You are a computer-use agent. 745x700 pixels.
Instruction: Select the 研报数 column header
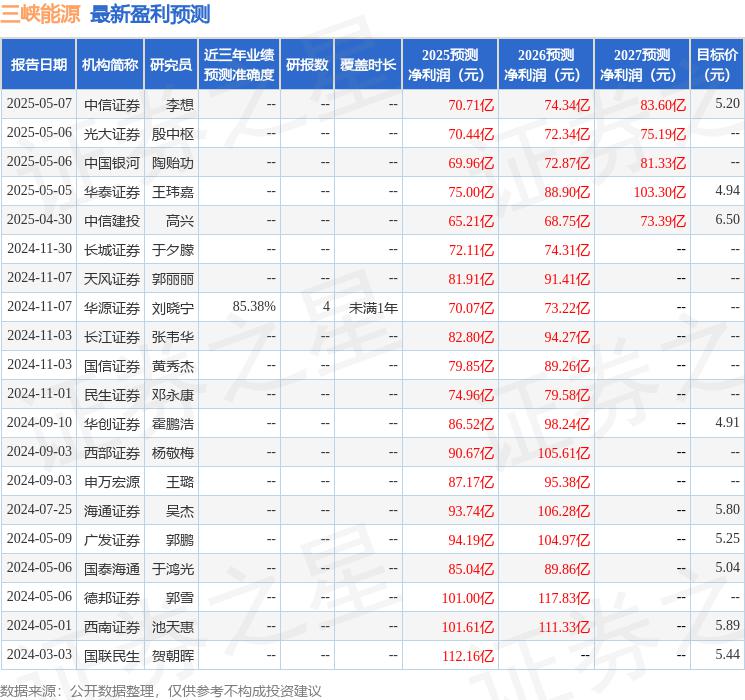tap(307, 65)
